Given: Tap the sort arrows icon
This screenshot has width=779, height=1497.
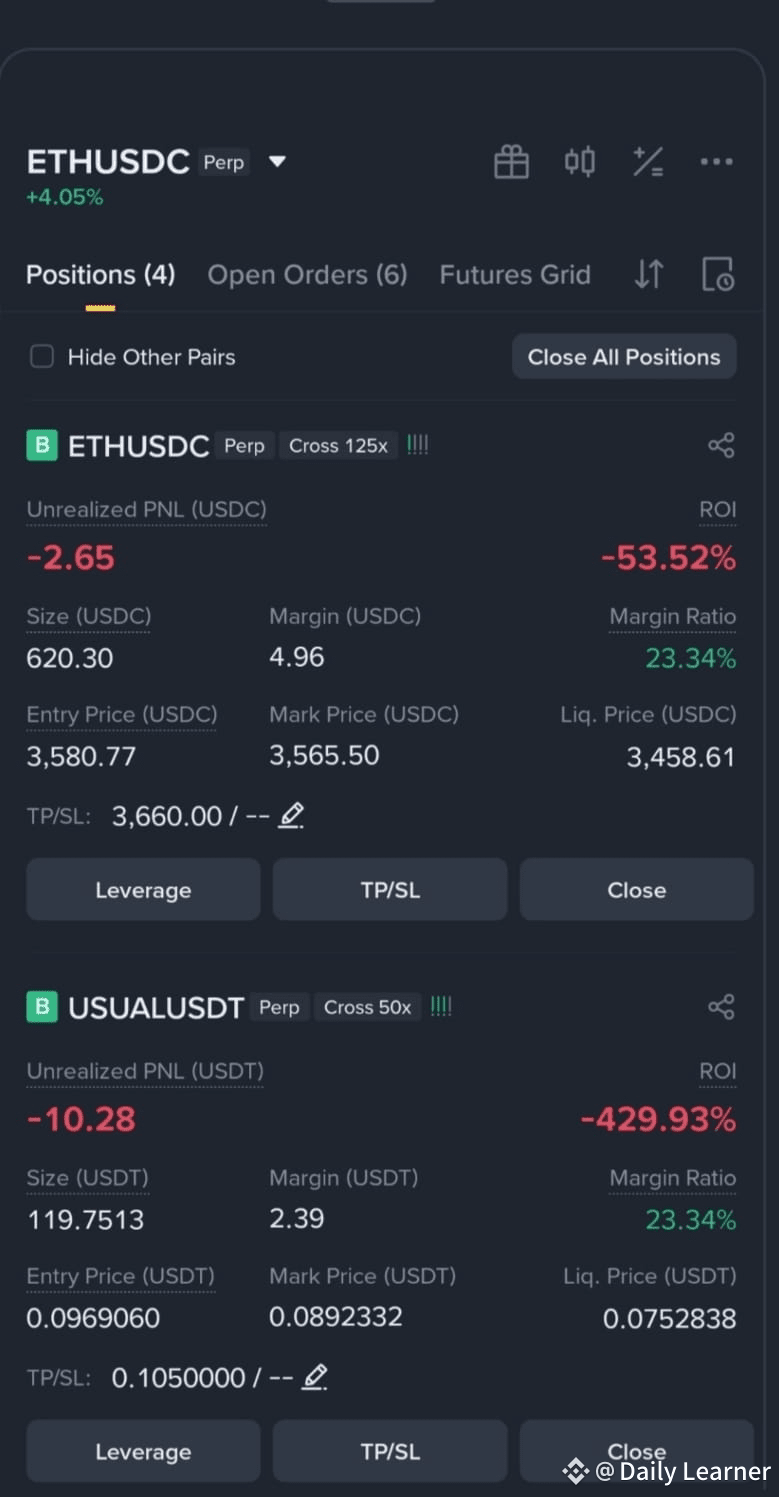Looking at the screenshot, I should [x=649, y=274].
